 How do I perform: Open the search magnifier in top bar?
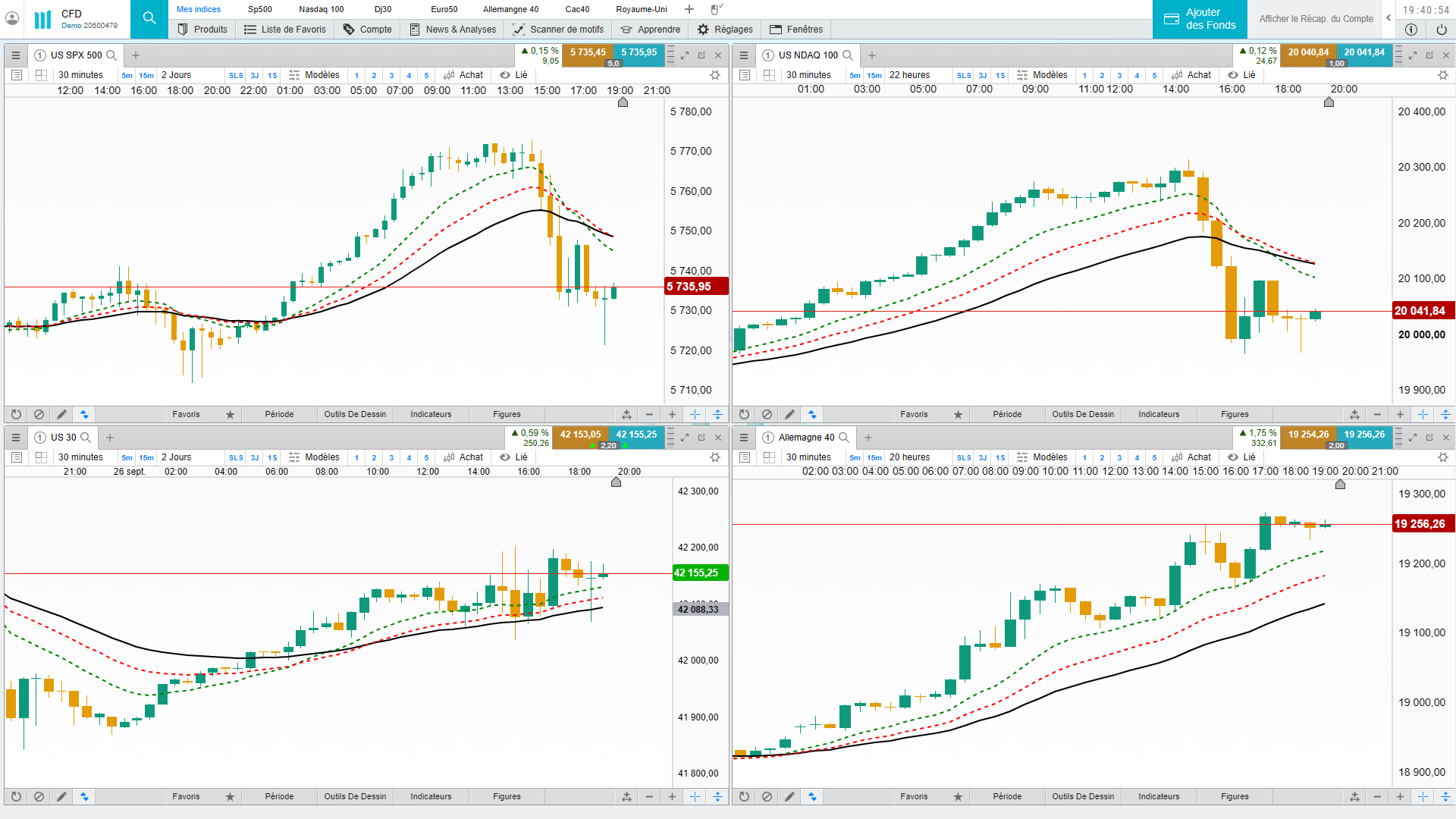point(149,18)
